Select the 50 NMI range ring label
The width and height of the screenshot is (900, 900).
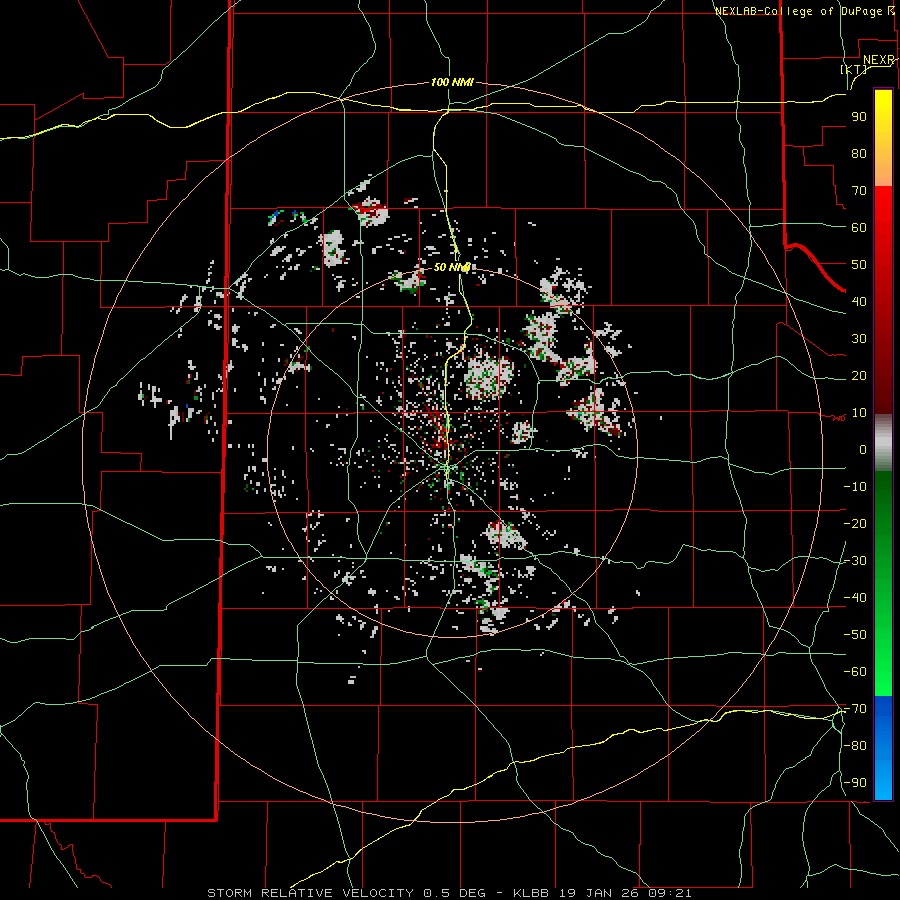[x=452, y=267]
